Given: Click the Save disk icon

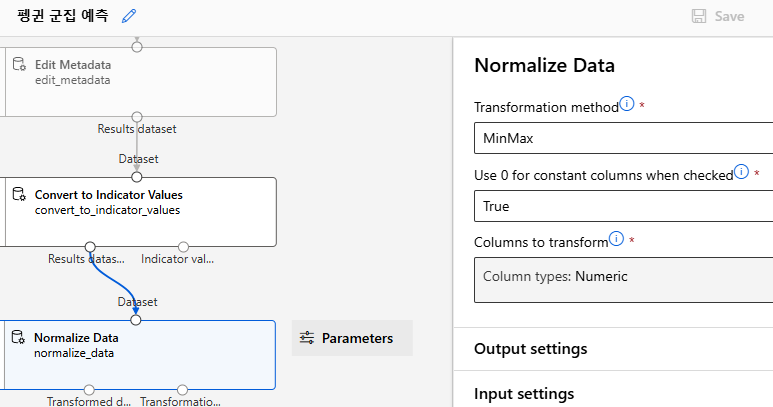Looking at the screenshot, I should pyautogui.click(x=699, y=16).
